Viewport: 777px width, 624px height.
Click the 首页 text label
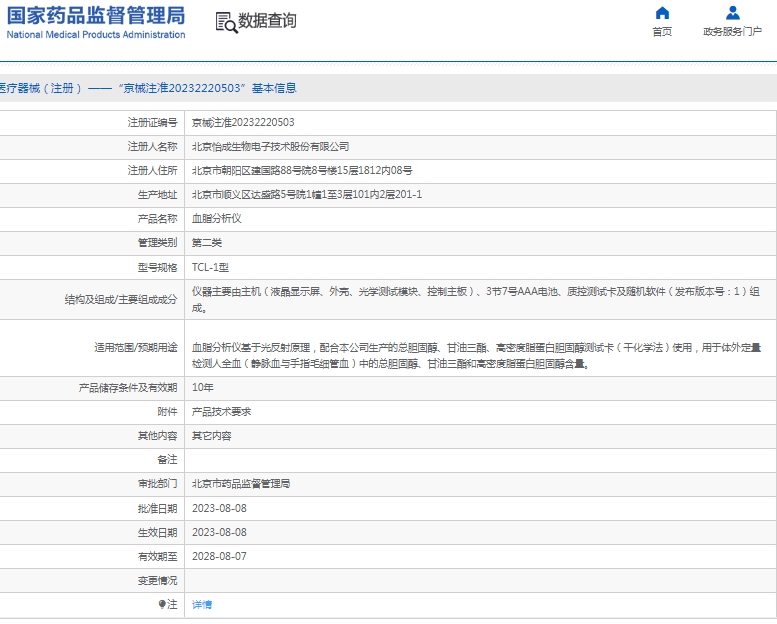(x=662, y=32)
